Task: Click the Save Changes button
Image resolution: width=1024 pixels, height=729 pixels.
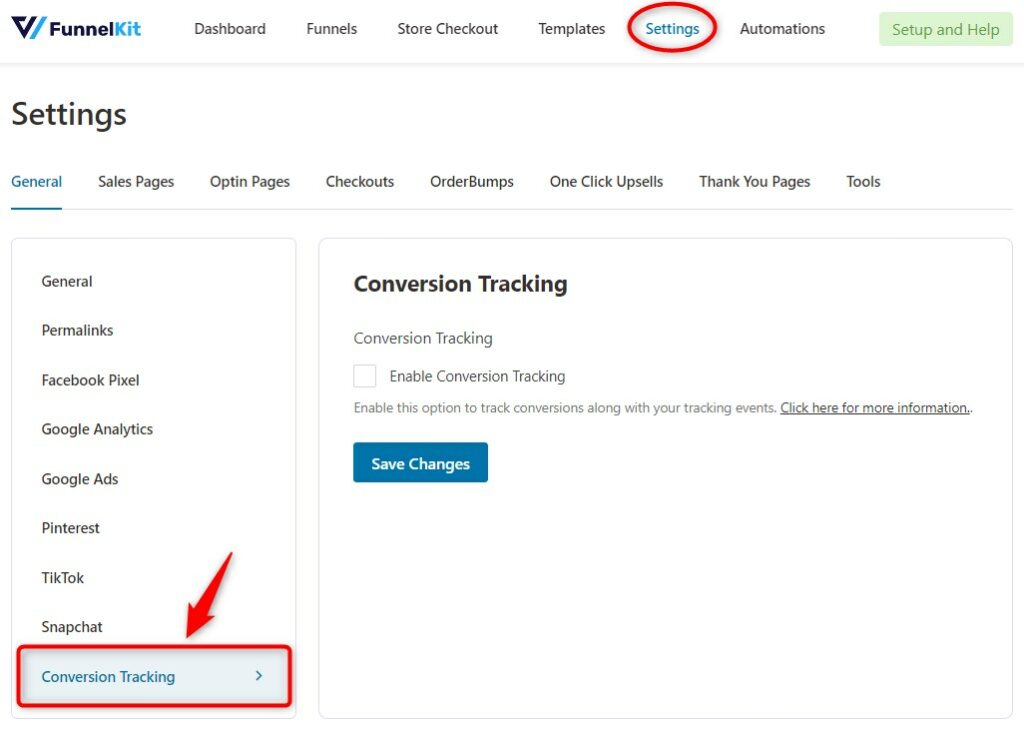Action: (x=421, y=462)
